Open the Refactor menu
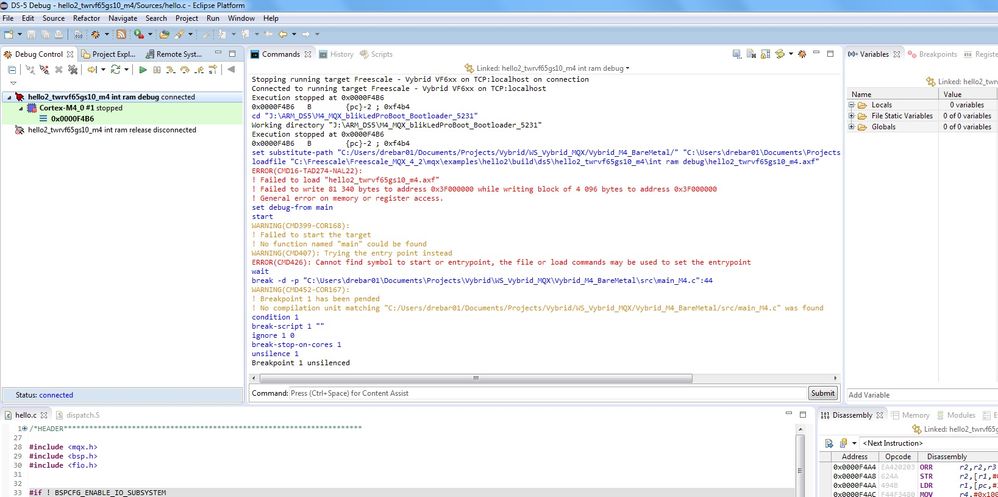 tap(86, 18)
